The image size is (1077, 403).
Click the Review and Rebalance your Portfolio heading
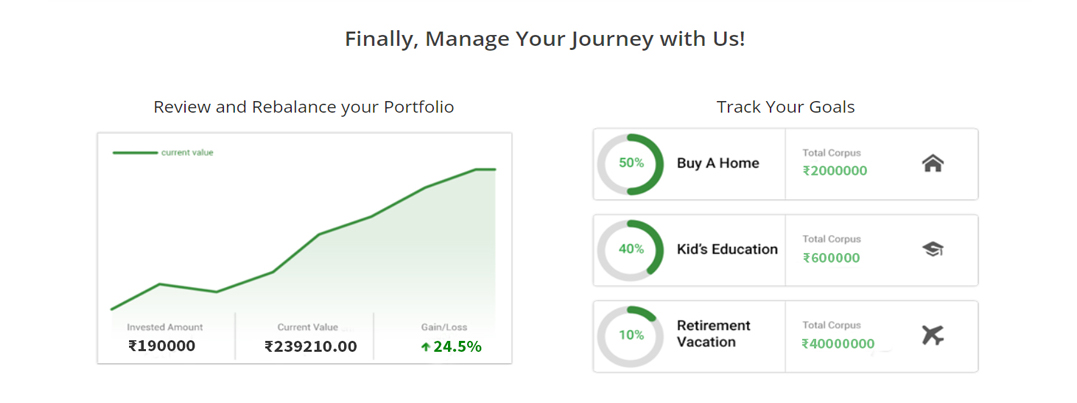point(304,107)
